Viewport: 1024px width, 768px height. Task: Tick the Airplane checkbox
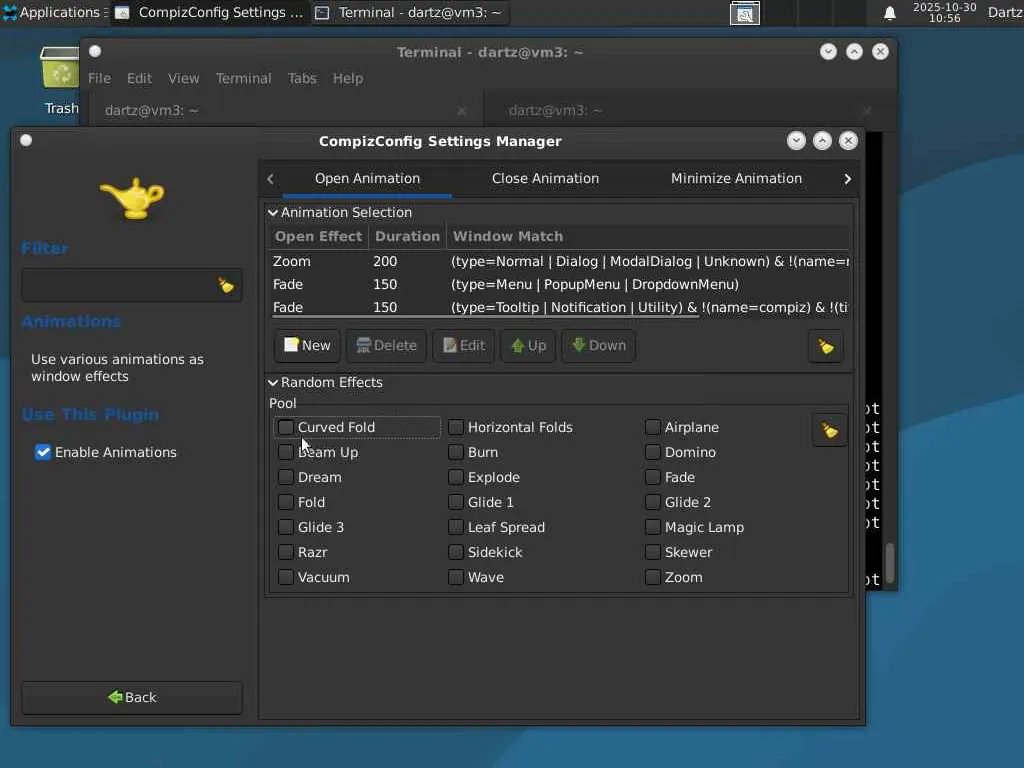[652, 427]
